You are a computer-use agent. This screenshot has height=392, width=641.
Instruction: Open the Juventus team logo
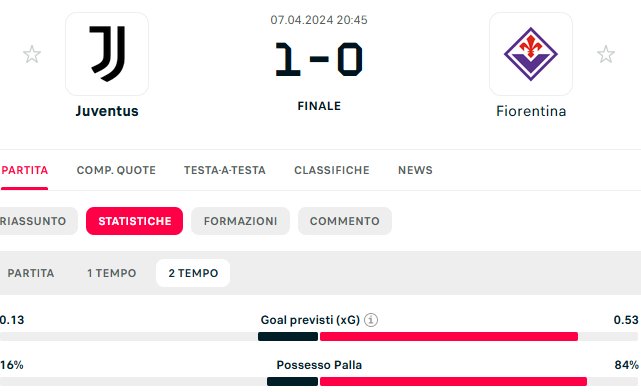[107, 54]
